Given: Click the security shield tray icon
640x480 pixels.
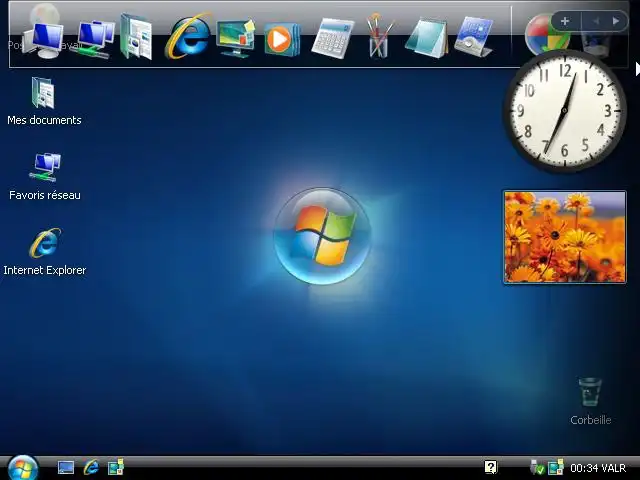Looking at the screenshot, I should tap(537, 467).
